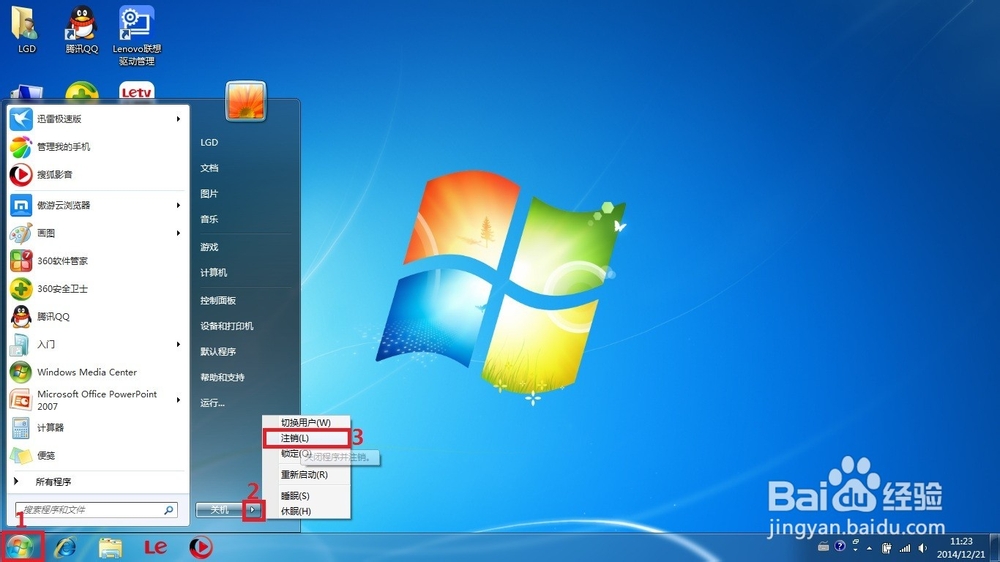
Task: Open Lenovo联想驱动管理 desktop shortcut
Action: coord(136,36)
